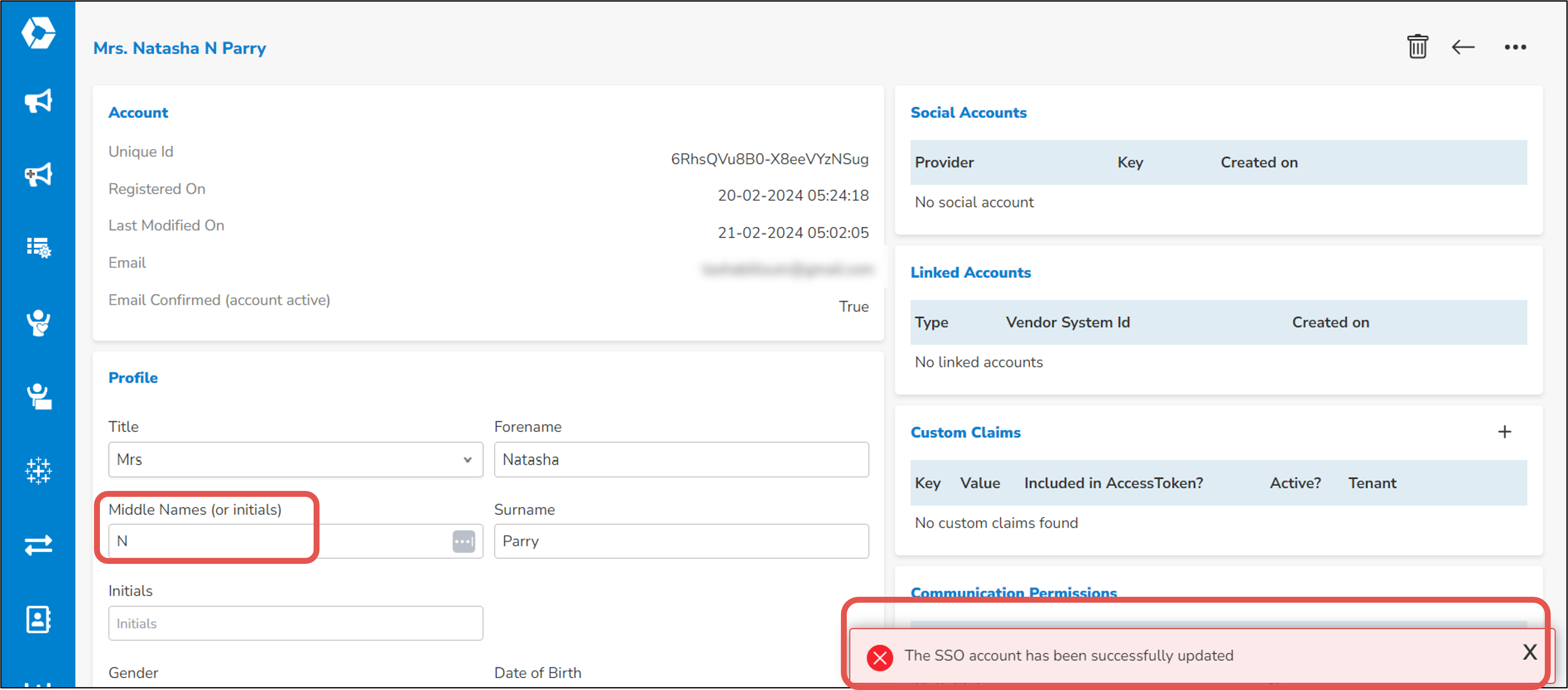
Task: Click the Registered On date 20-02-2024 05:24:18
Action: [x=793, y=196]
